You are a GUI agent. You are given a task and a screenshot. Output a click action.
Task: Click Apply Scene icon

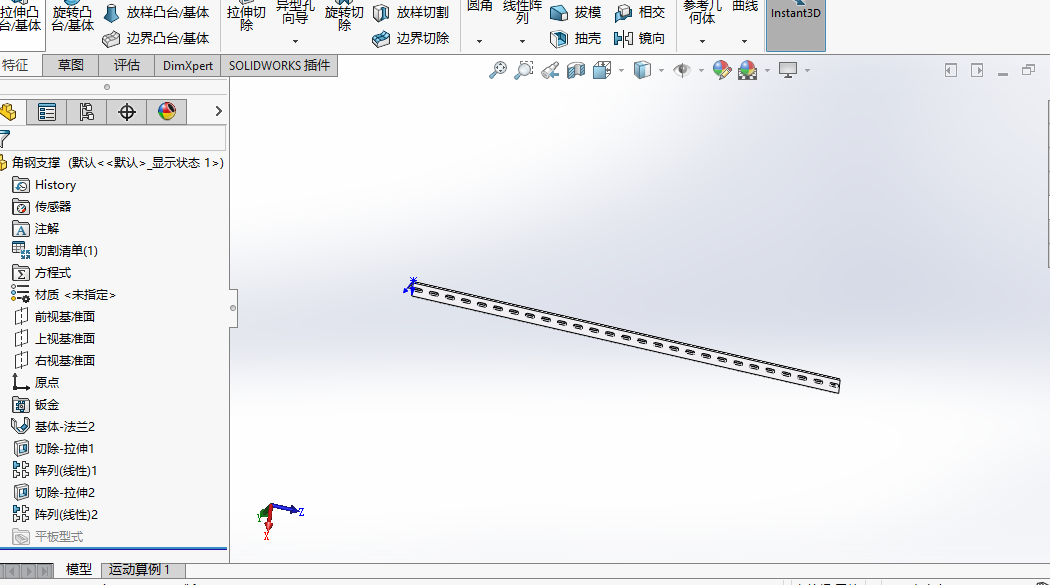tap(748, 70)
